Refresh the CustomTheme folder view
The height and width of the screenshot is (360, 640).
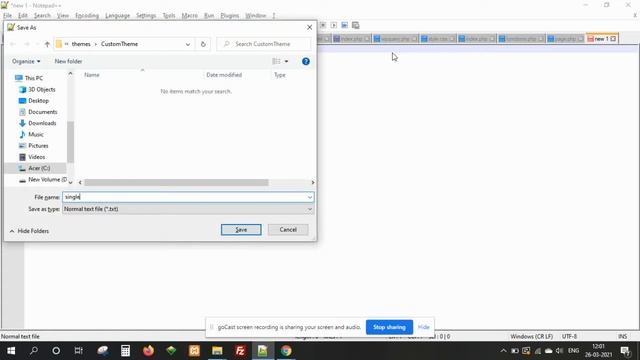pos(203,44)
